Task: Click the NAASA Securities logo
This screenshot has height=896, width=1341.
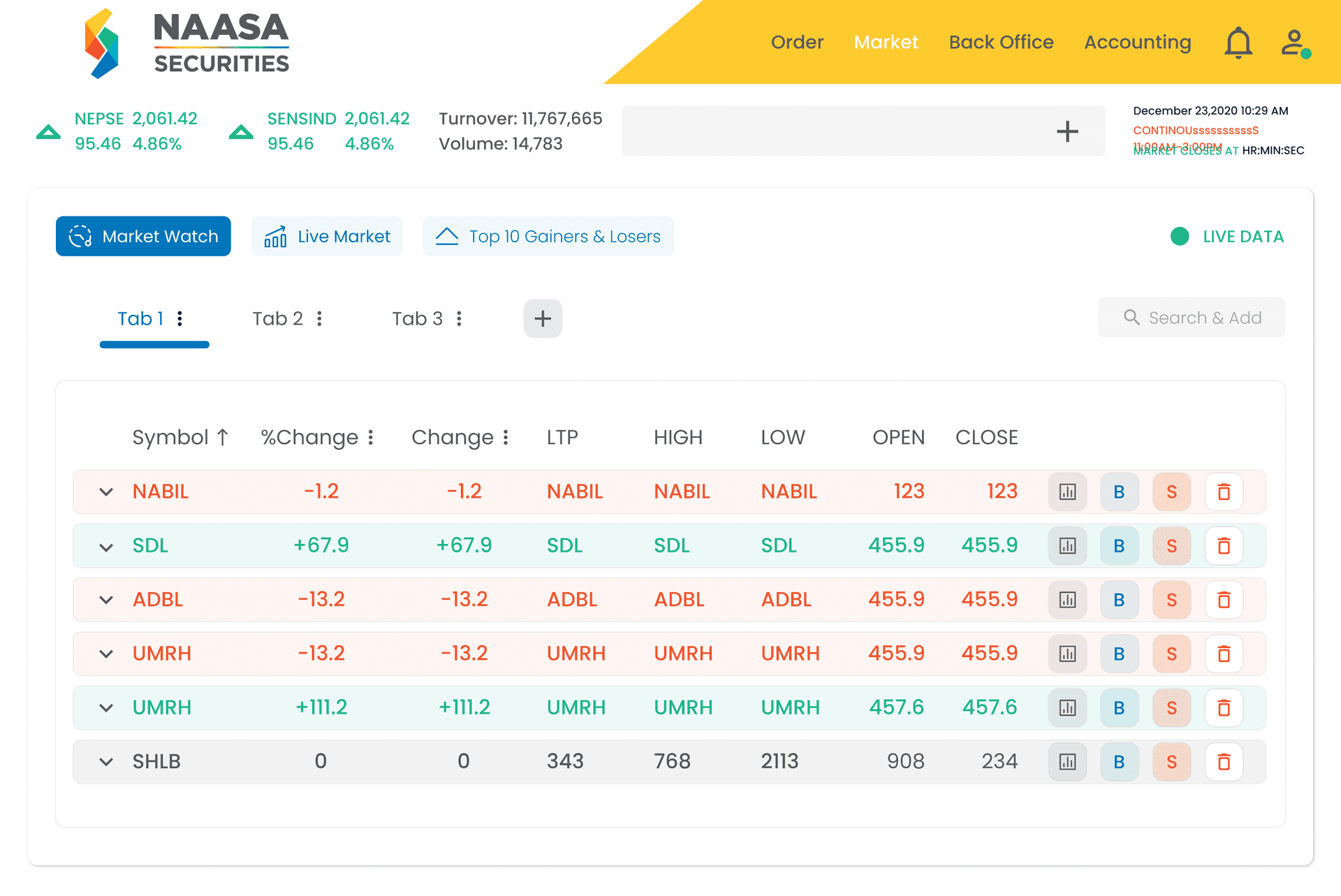Action: [186, 43]
